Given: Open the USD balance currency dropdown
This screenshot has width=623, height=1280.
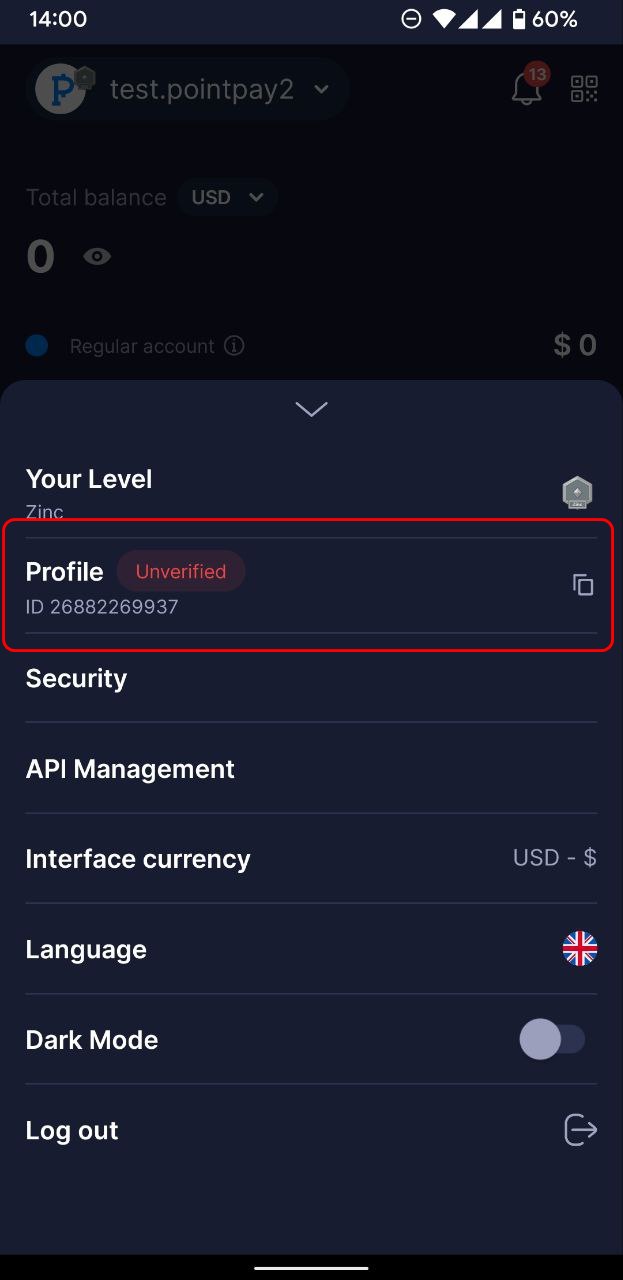Looking at the screenshot, I should point(227,197).
